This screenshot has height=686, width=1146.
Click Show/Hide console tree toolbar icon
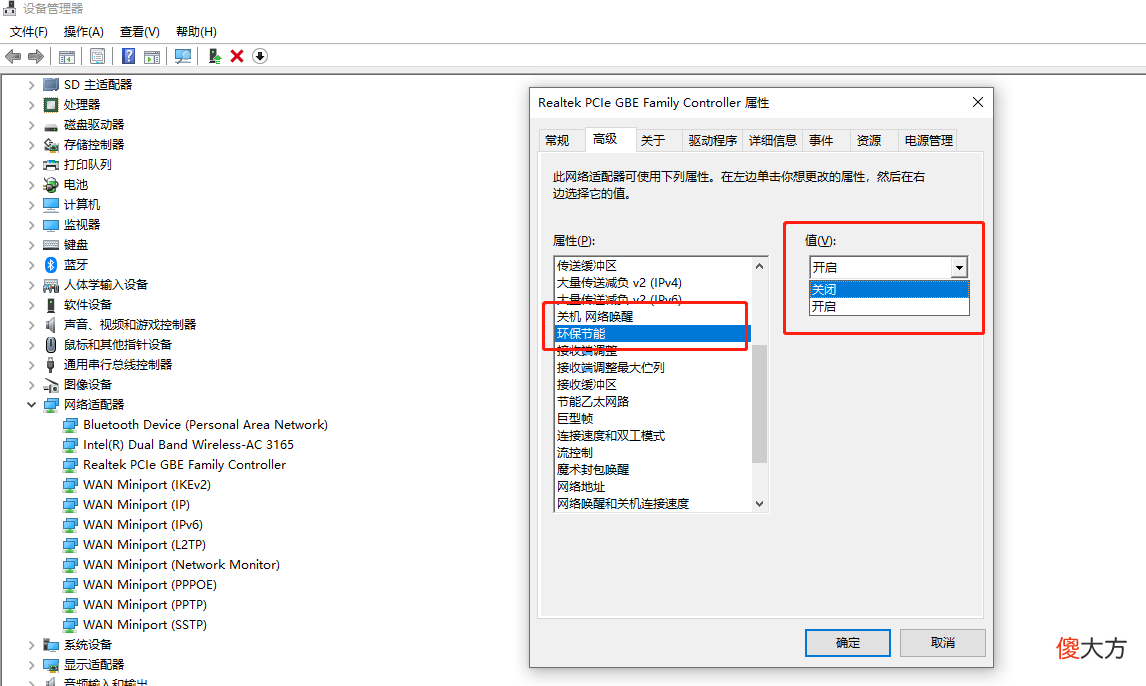(67, 56)
